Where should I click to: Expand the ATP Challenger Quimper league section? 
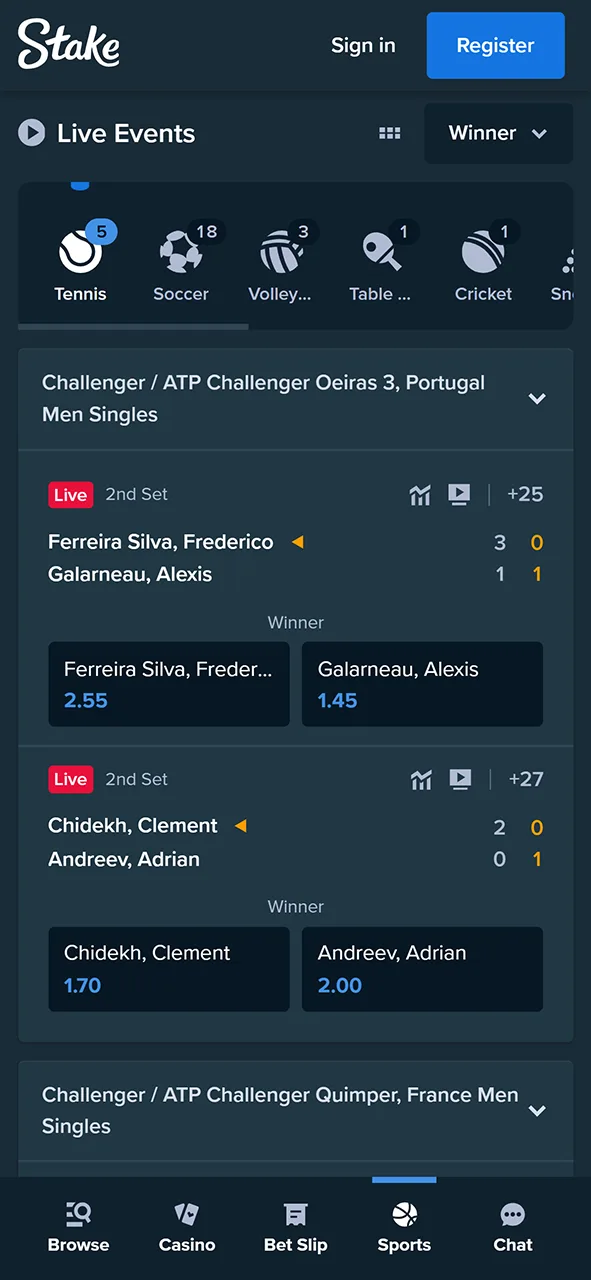(537, 1110)
